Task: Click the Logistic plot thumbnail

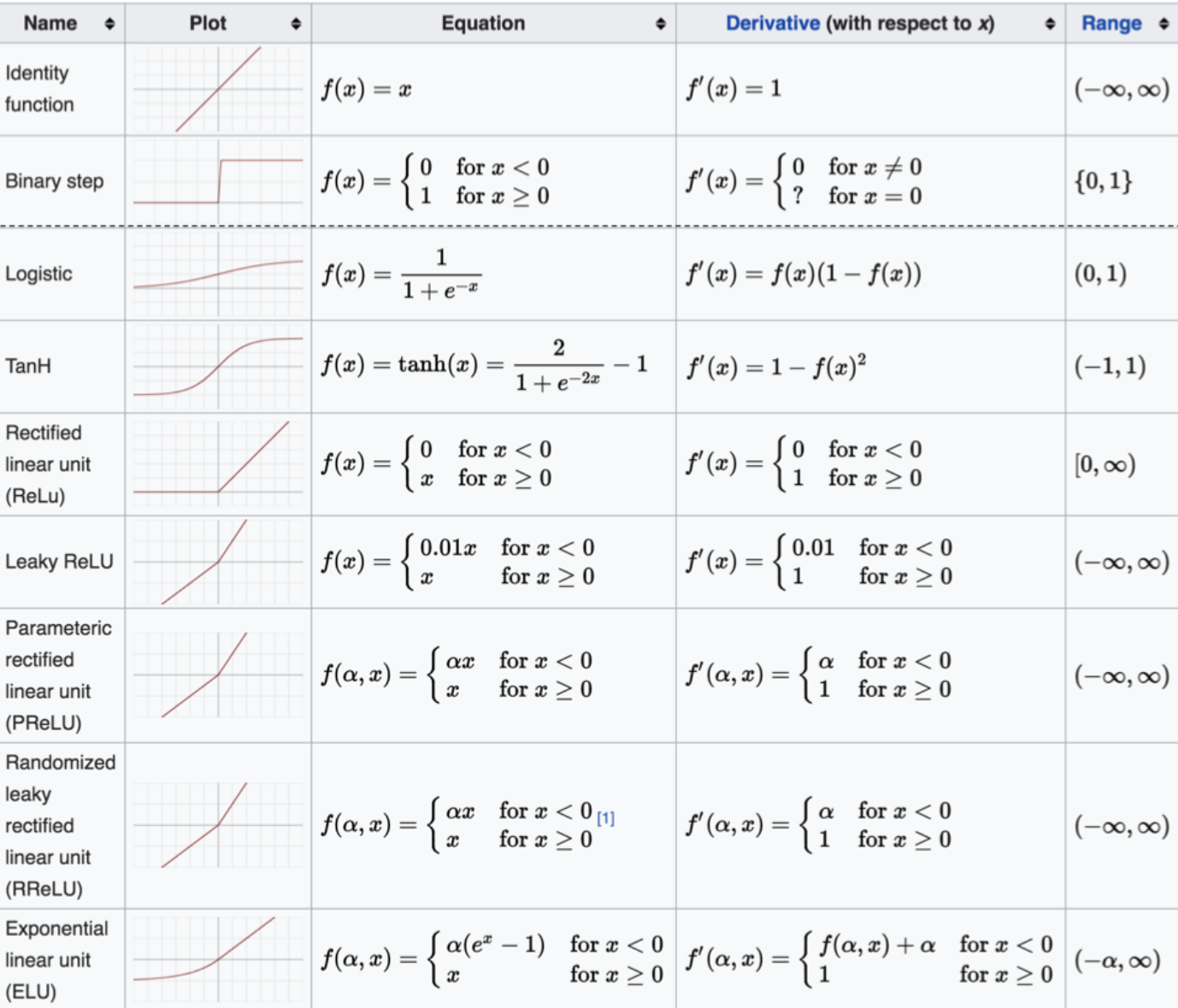Action: 218,274
